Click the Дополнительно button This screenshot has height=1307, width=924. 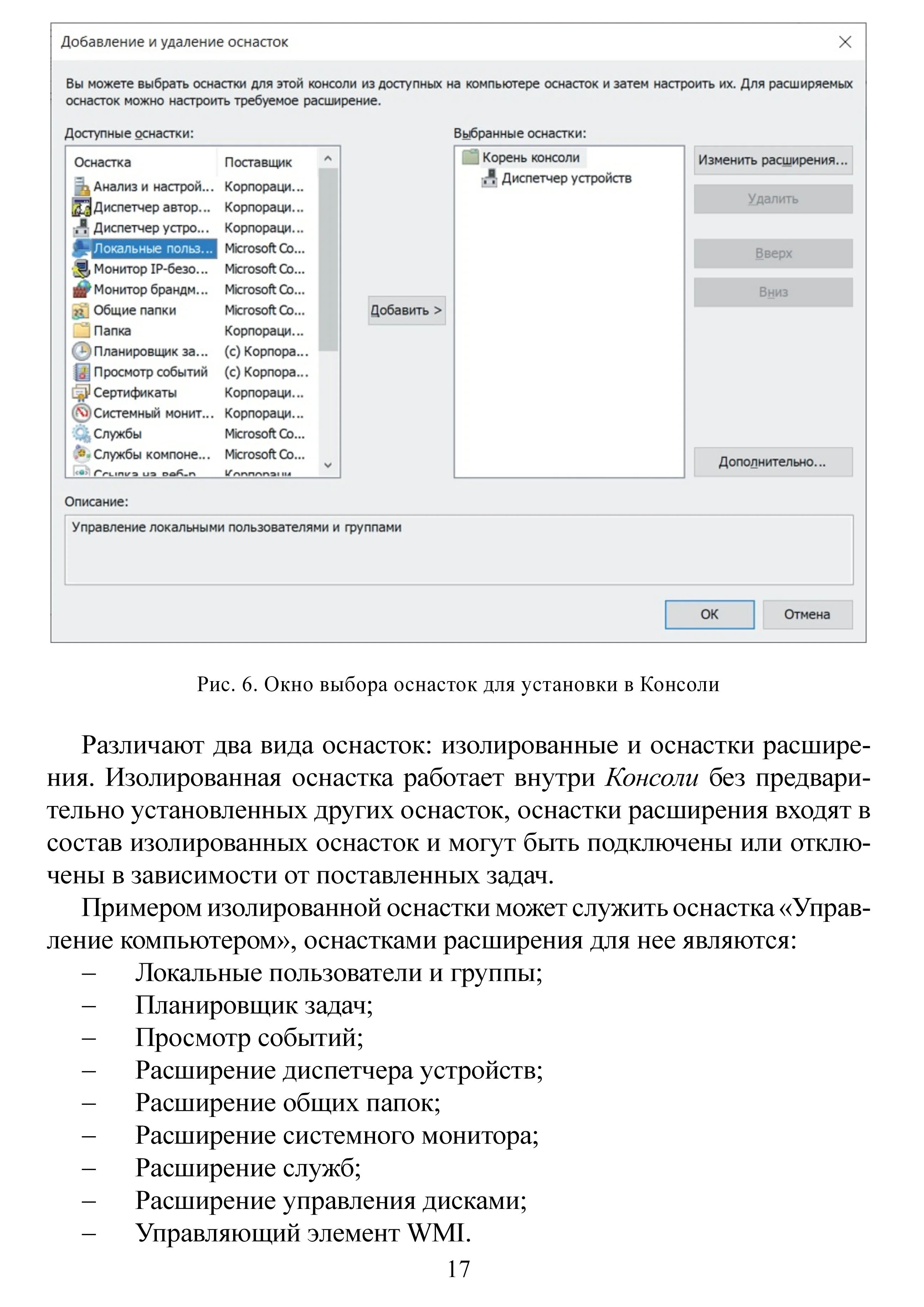coord(772,462)
